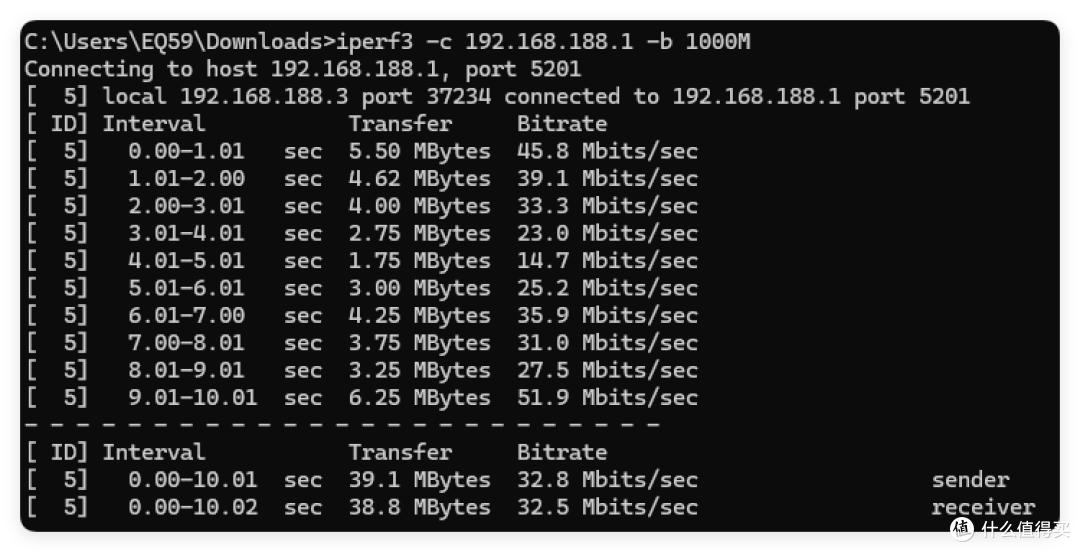Click the 什么值得买 watermark text
Image resolution: width=1080 pixels, height=552 pixels.
pyautogui.click(x=1026, y=529)
